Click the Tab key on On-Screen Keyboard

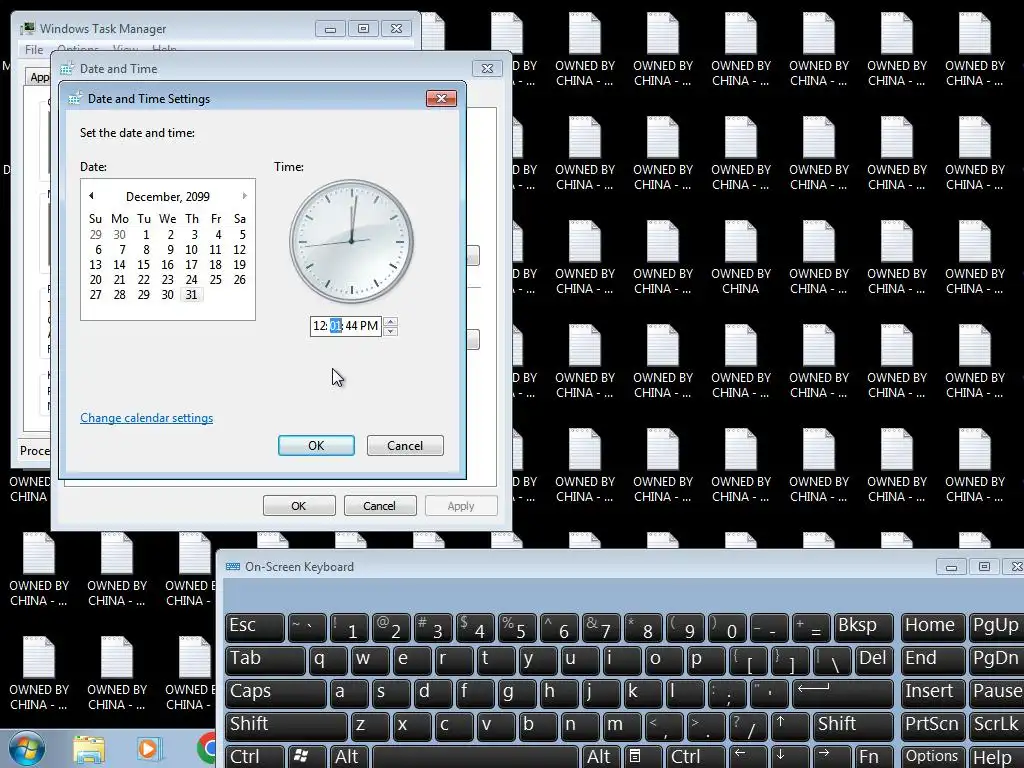(x=264, y=660)
